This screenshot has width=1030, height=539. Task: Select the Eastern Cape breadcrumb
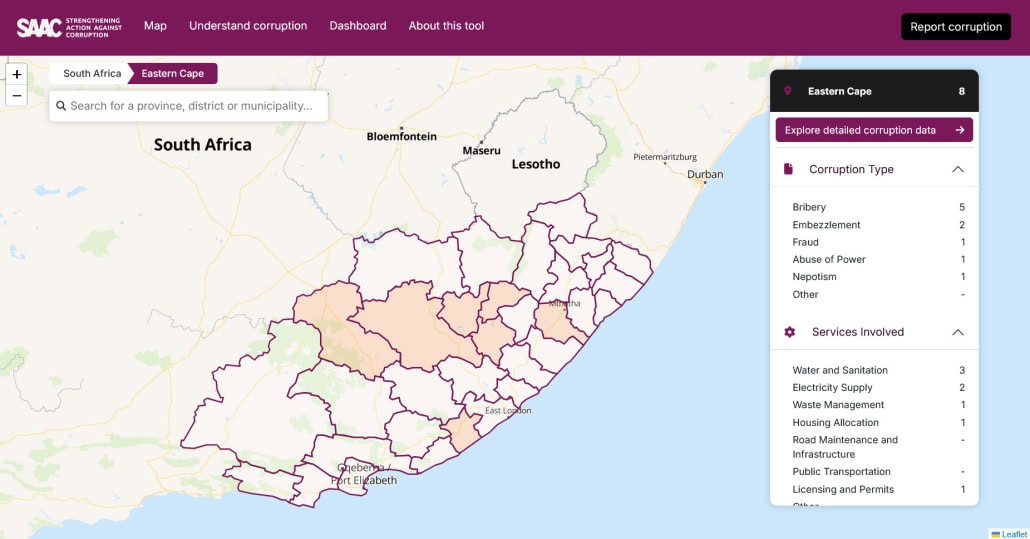click(x=173, y=74)
